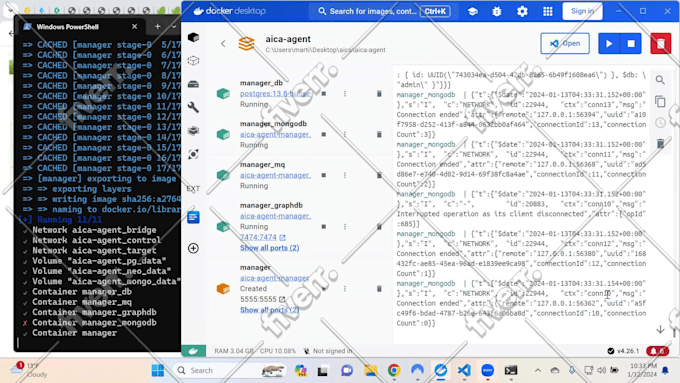Open the Images view in Docker sidebar

pos(193,61)
